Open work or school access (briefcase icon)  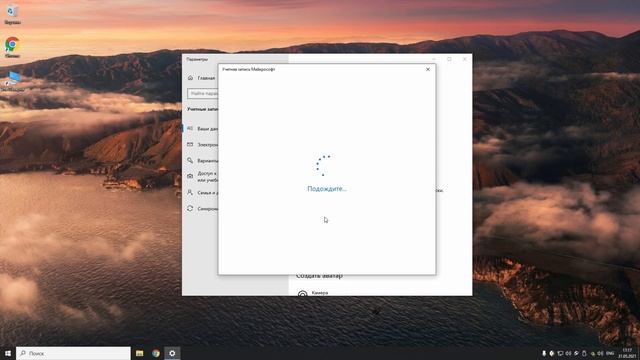coord(190,176)
